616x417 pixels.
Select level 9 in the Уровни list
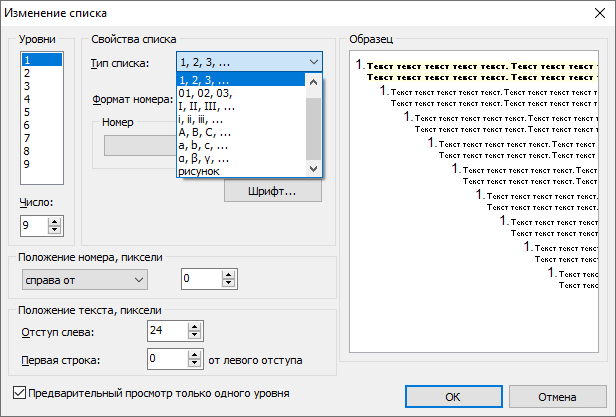(26, 164)
